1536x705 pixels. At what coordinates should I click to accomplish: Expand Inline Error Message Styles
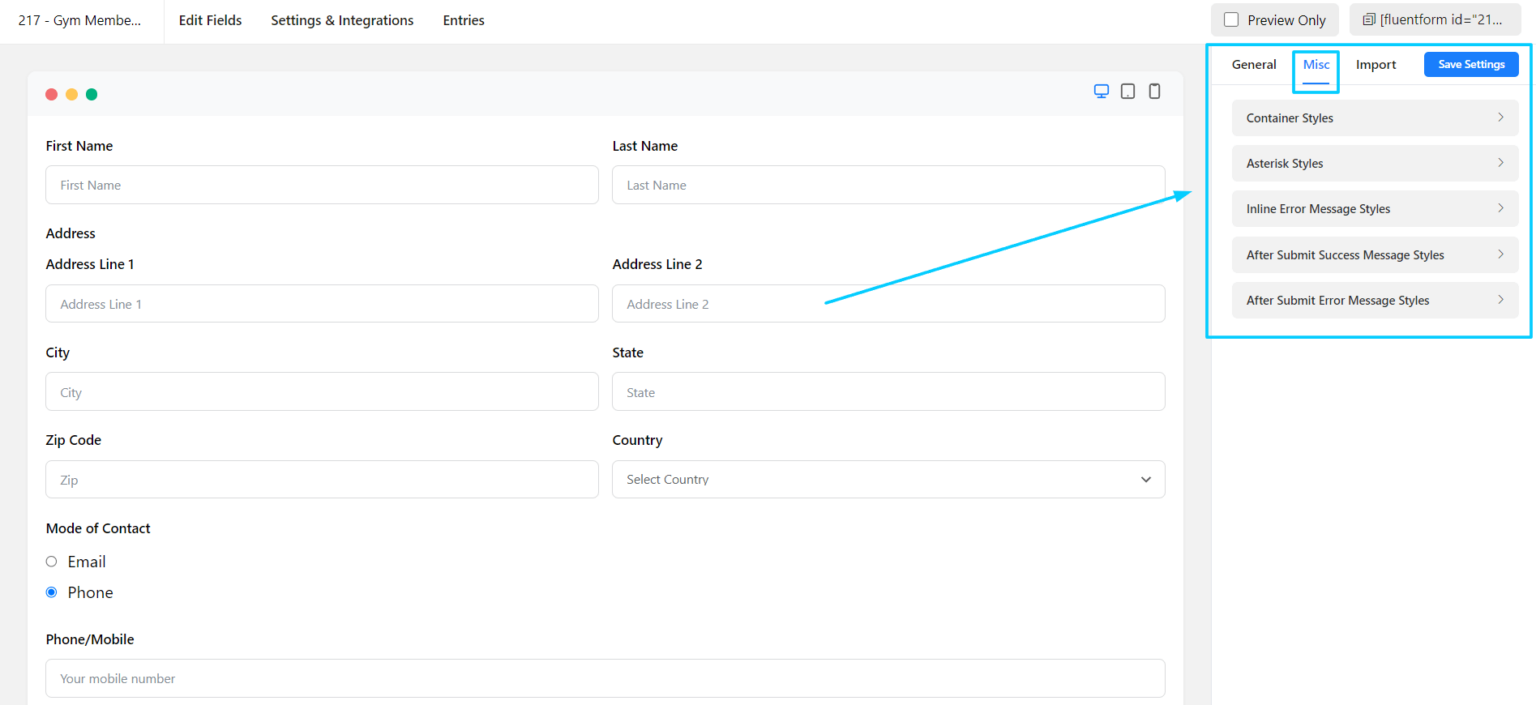1374,209
